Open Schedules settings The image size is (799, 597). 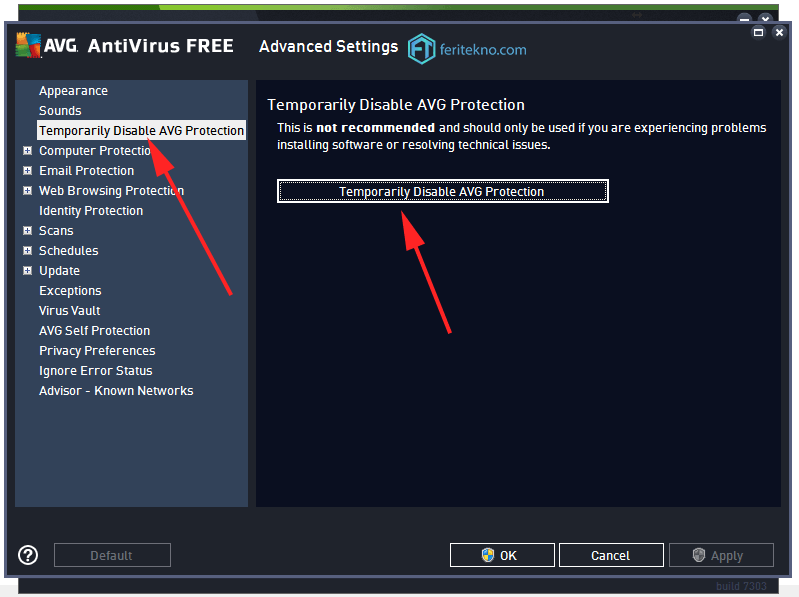pos(69,251)
